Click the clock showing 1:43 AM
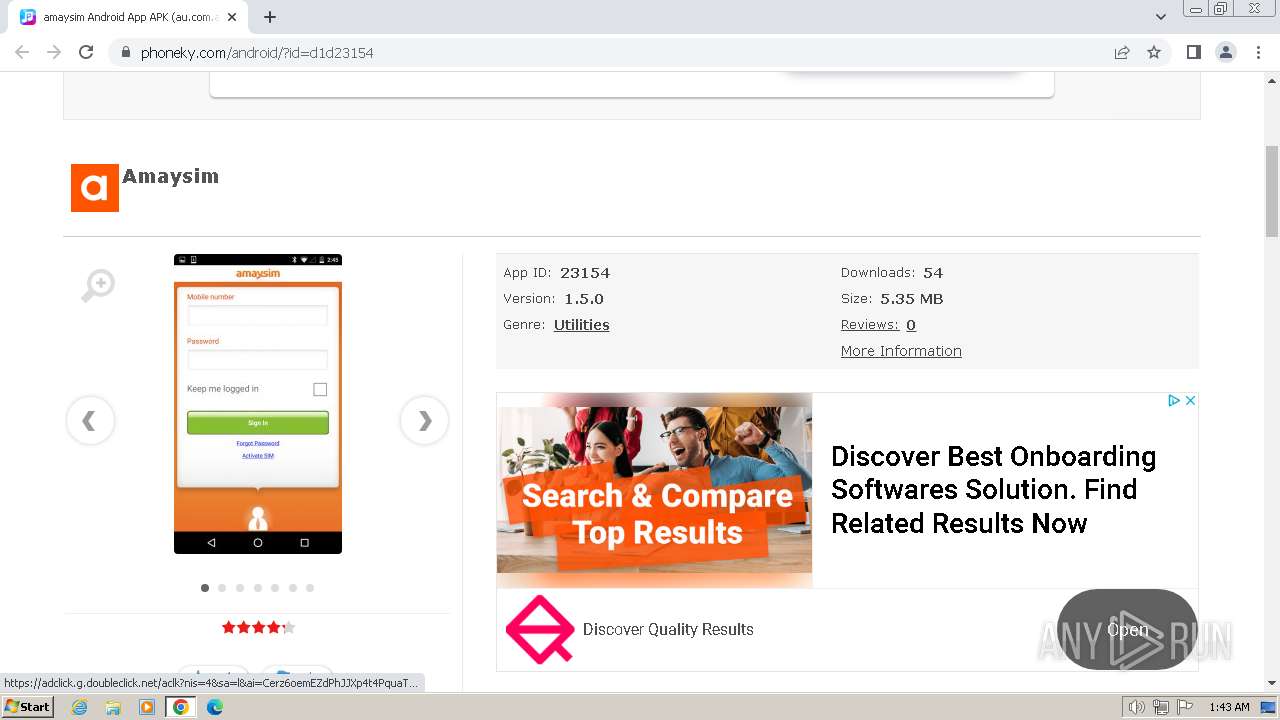1280x720 pixels. coord(1229,707)
